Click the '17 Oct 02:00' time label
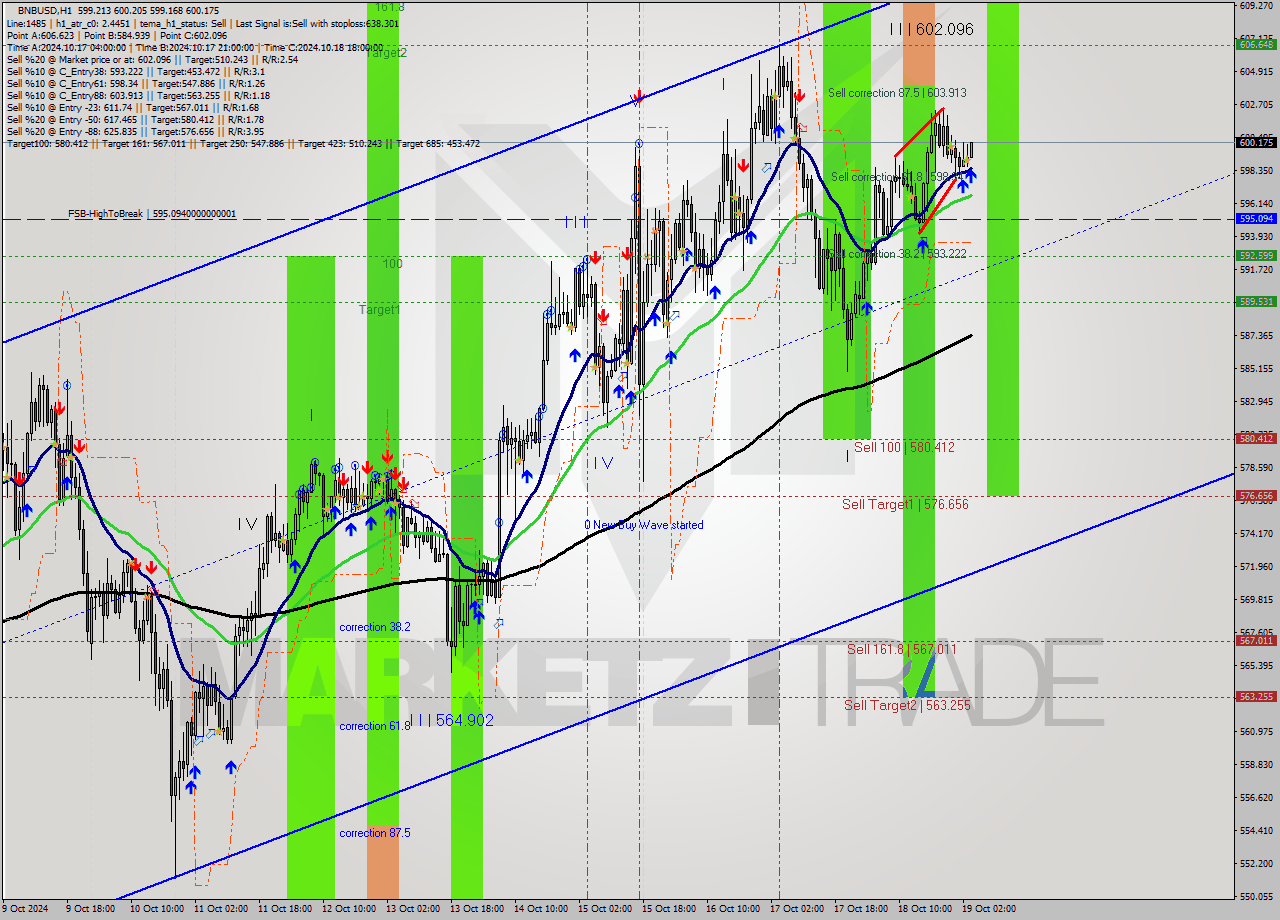The height and width of the screenshot is (920, 1280). tap(797, 909)
